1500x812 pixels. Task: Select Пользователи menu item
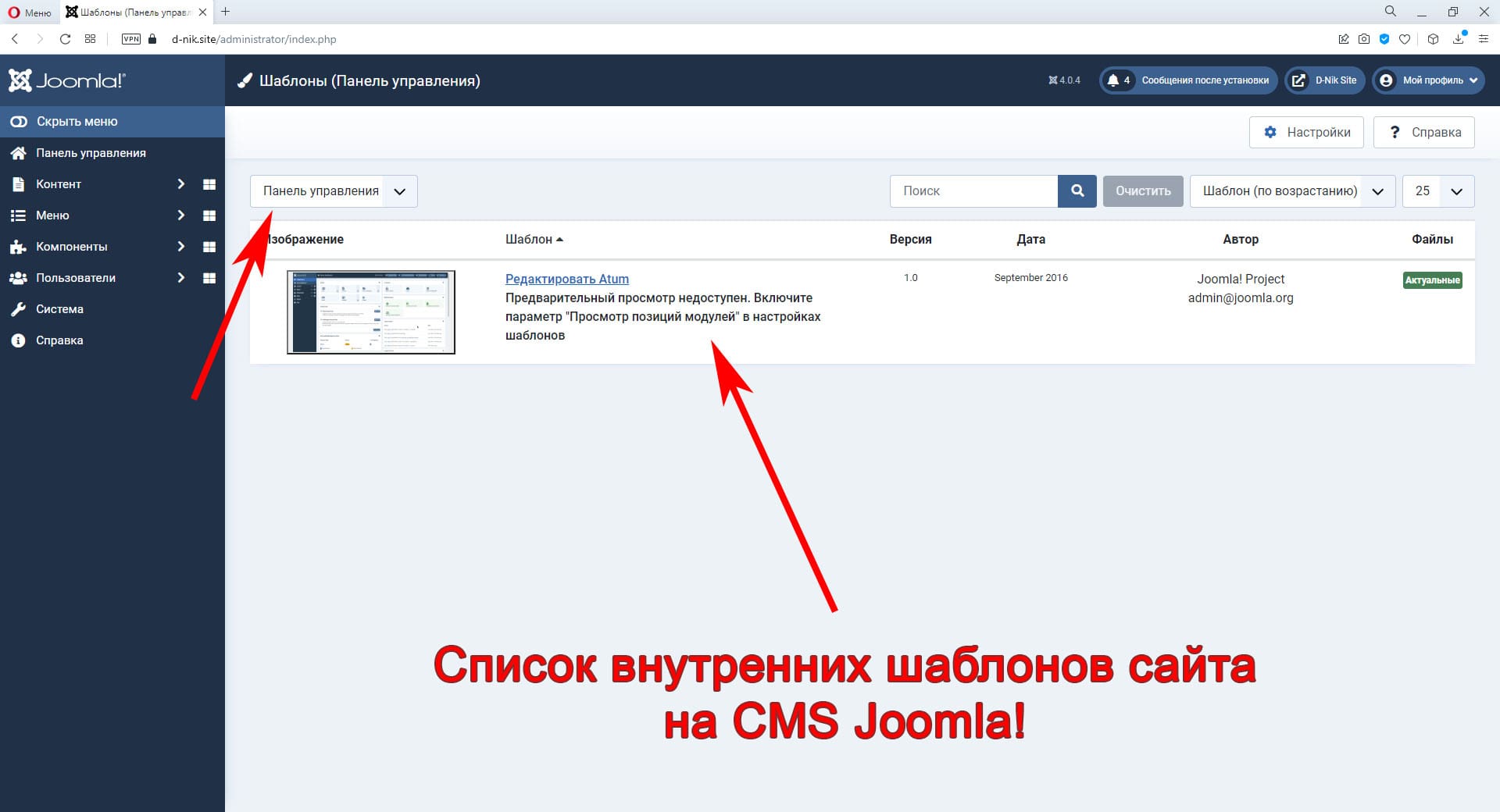(76, 278)
